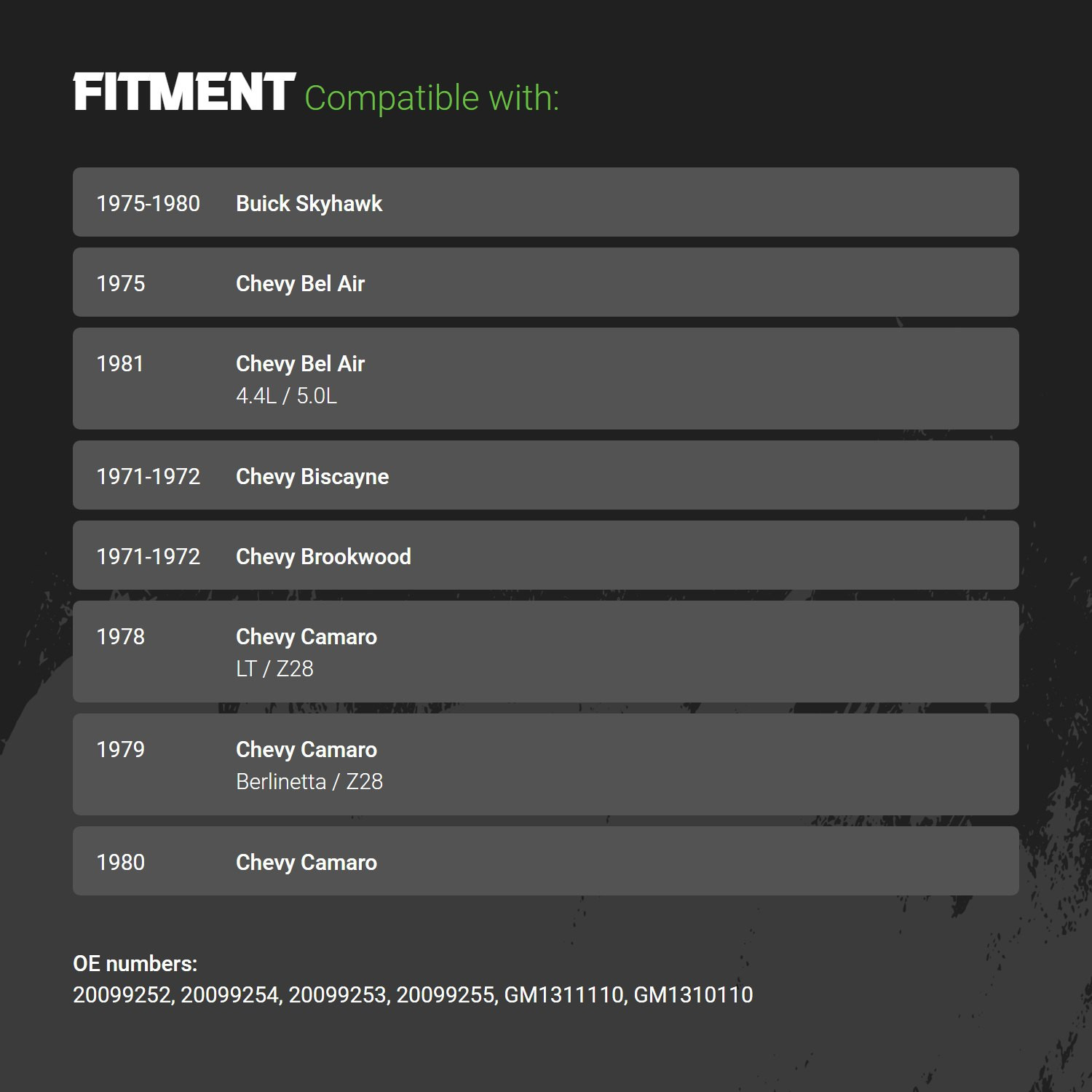The image size is (1092, 1092).
Task: Click the LT / Z28 trim text
Action: coord(274,669)
